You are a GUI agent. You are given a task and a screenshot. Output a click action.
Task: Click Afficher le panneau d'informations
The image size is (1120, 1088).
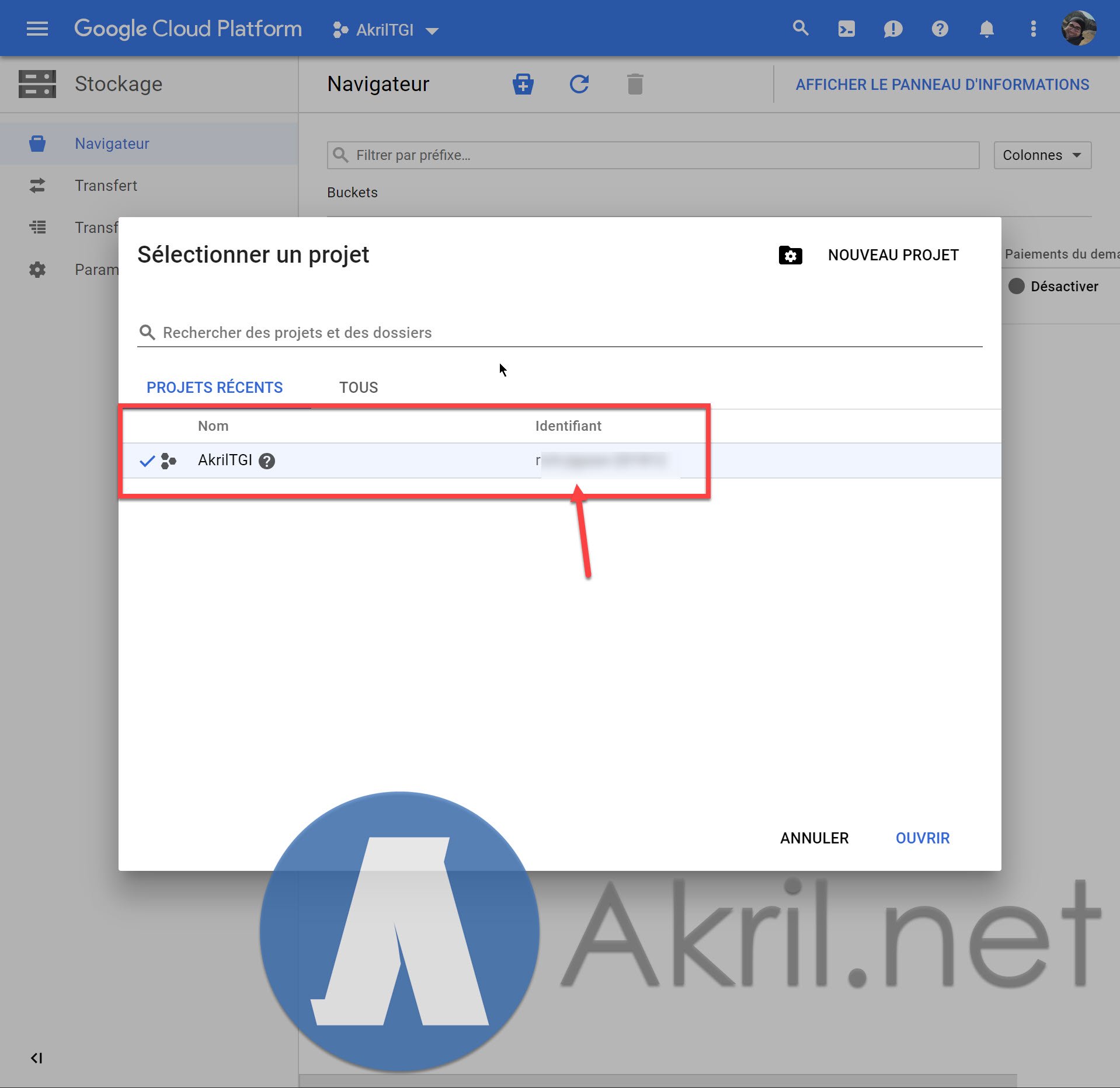(942, 85)
